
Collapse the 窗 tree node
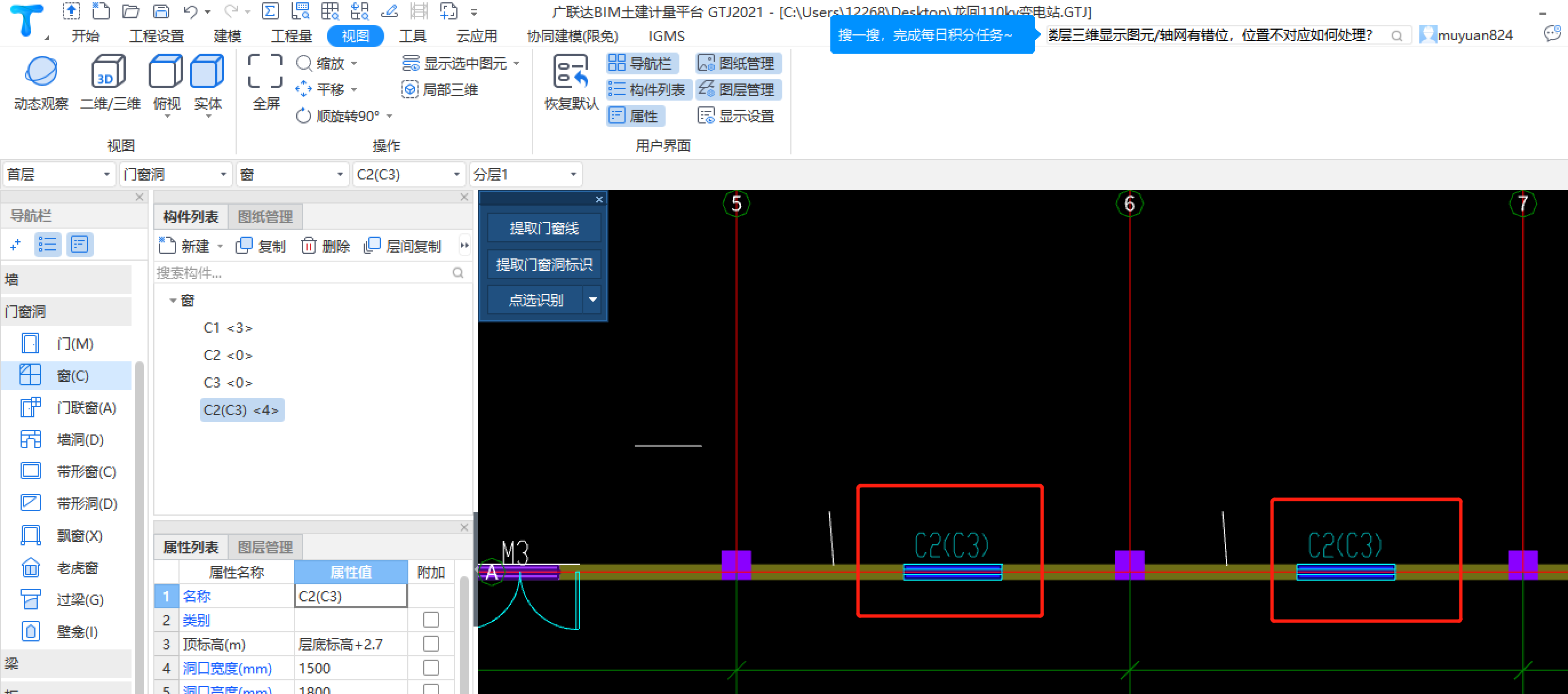point(173,301)
